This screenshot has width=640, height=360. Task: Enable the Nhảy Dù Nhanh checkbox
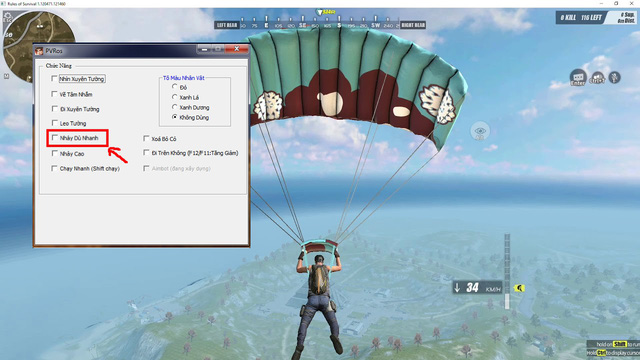coord(54,138)
